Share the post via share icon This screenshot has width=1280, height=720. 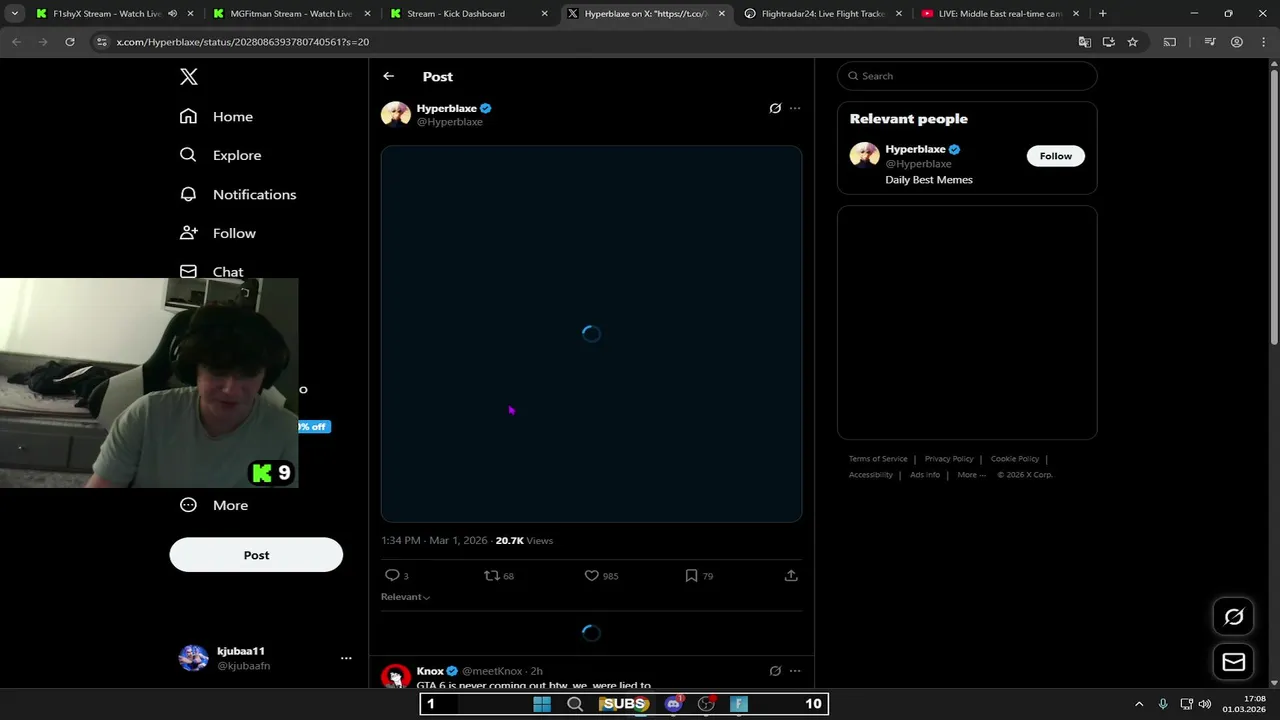pyautogui.click(x=791, y=576)
